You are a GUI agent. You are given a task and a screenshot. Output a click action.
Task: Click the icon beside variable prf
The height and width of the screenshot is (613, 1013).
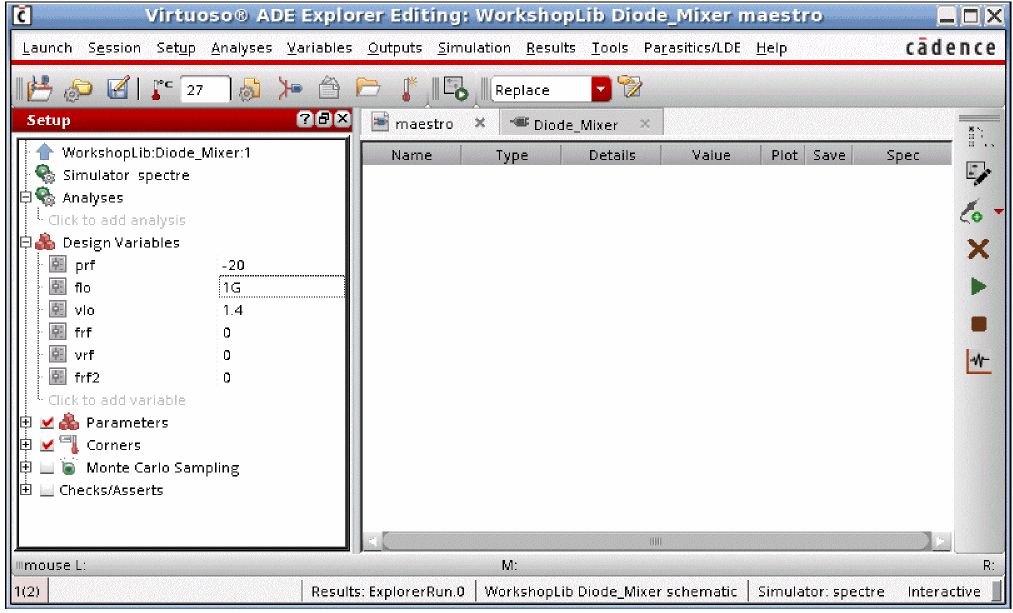pyautogui.click(x=57, y=265)
